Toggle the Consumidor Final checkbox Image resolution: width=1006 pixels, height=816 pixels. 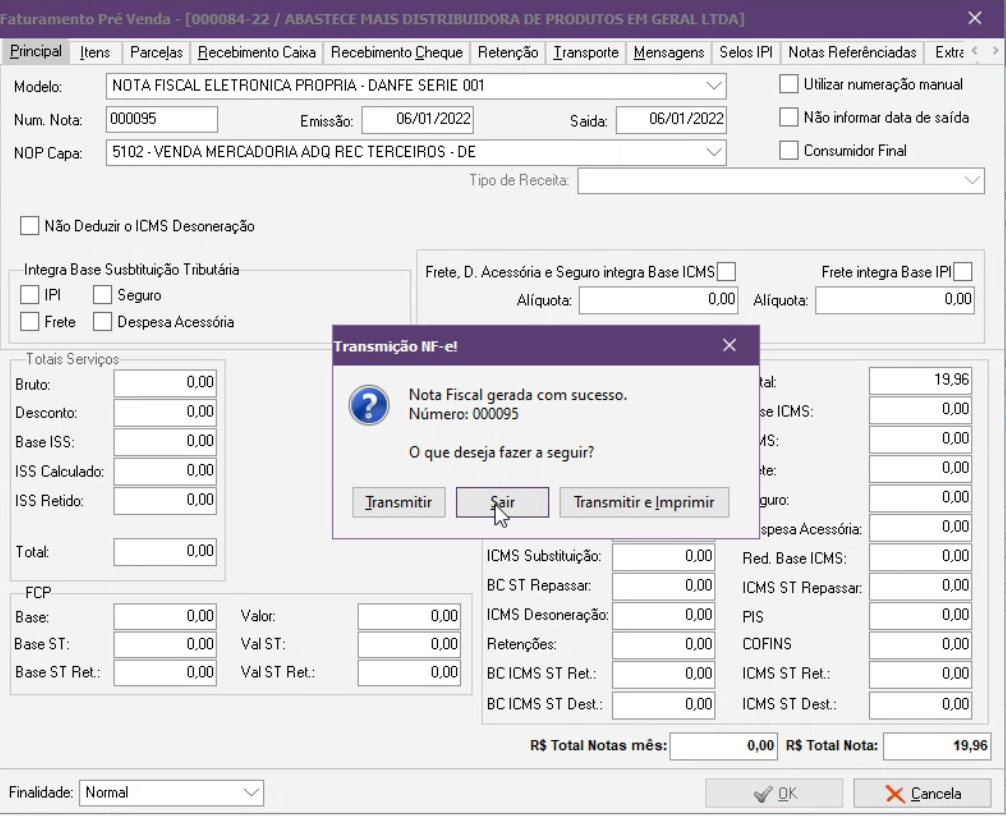pos(789,151)
